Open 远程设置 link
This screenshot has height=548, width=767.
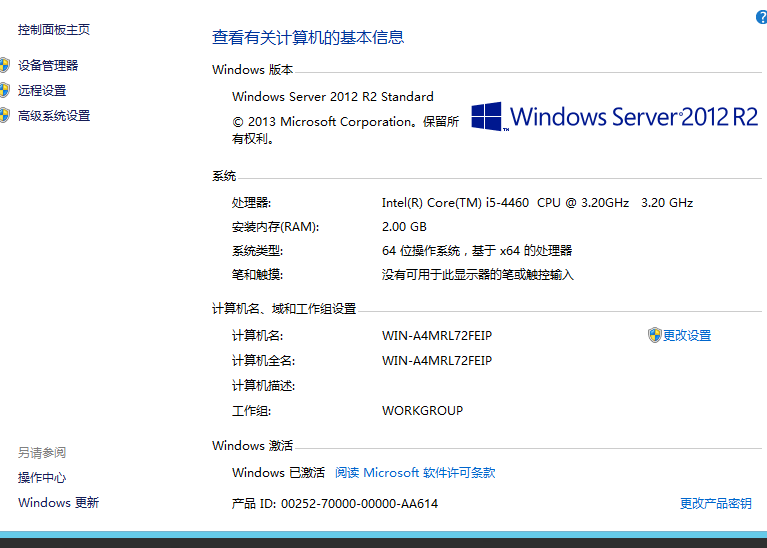[42, 90]
